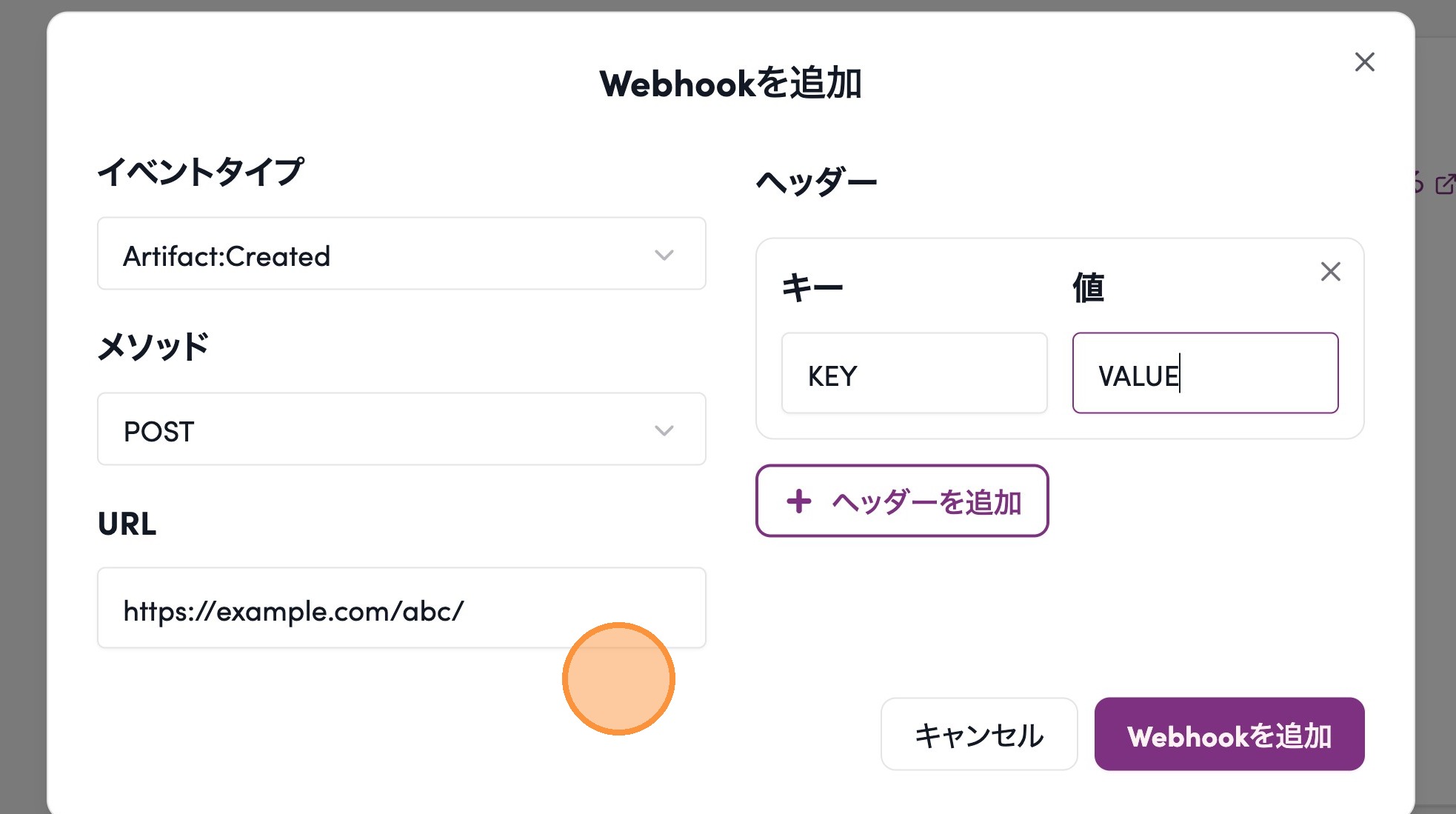1456x814 pixels.
Task: Click the ヘッダー section heading
Action: click(x=816, y=182)
